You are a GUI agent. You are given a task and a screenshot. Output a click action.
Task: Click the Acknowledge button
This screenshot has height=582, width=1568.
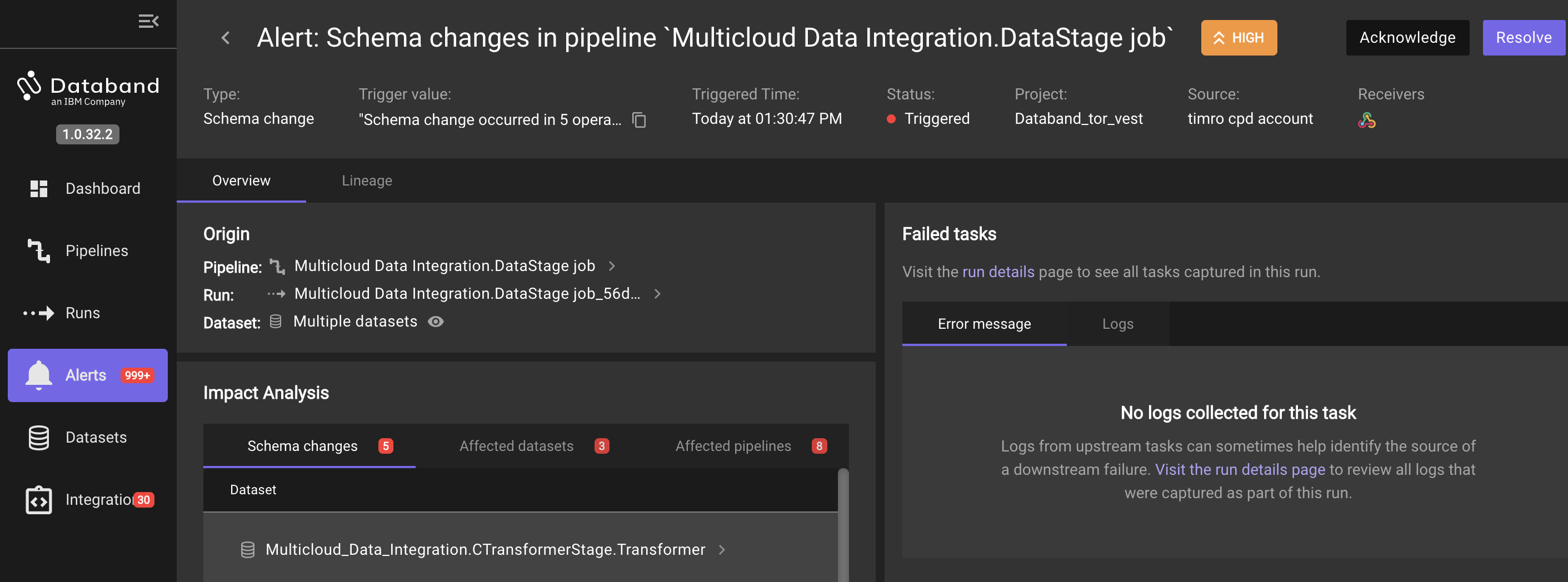point(1407,38)
